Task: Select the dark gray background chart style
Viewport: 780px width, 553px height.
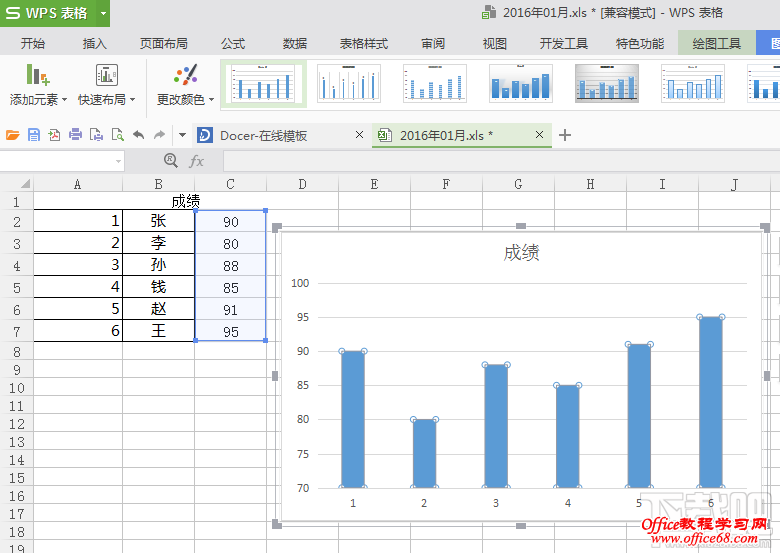Action: pyautogui.click(x=607, y=83)
